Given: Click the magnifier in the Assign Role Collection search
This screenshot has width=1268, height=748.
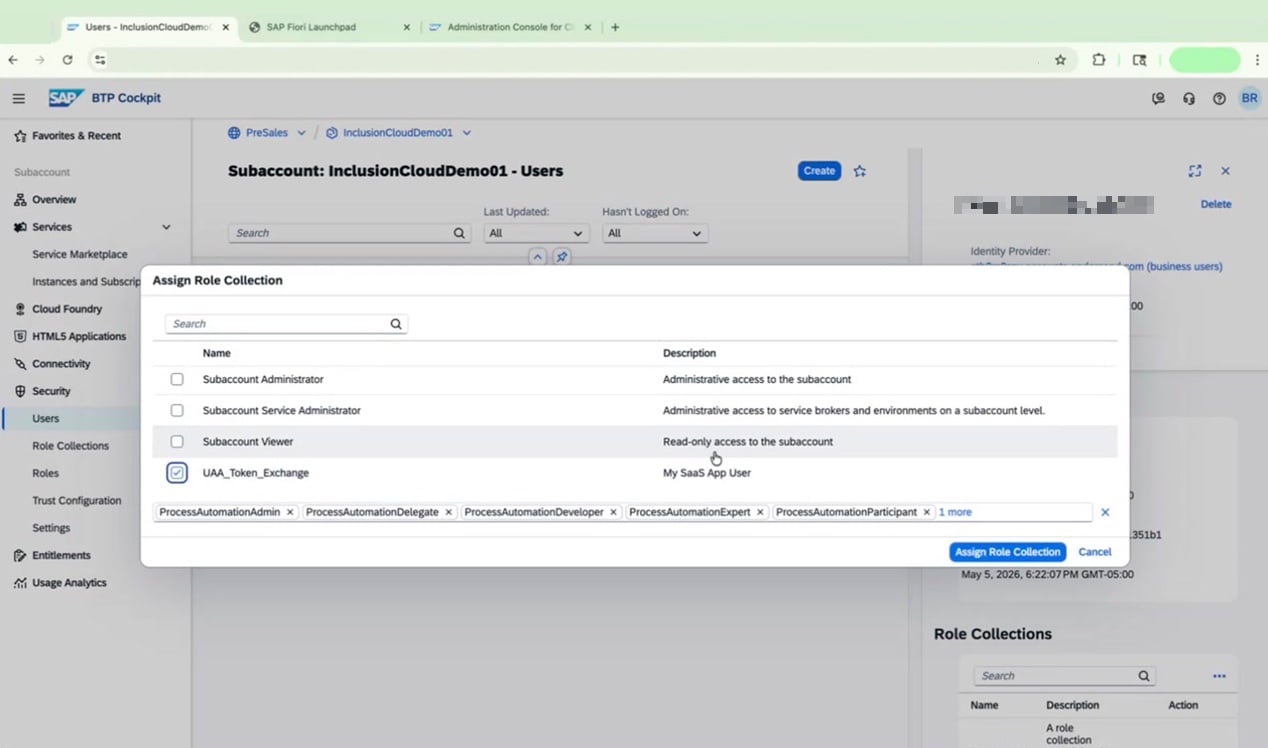Looking at the screenshot, I should (x=396, y=324).
